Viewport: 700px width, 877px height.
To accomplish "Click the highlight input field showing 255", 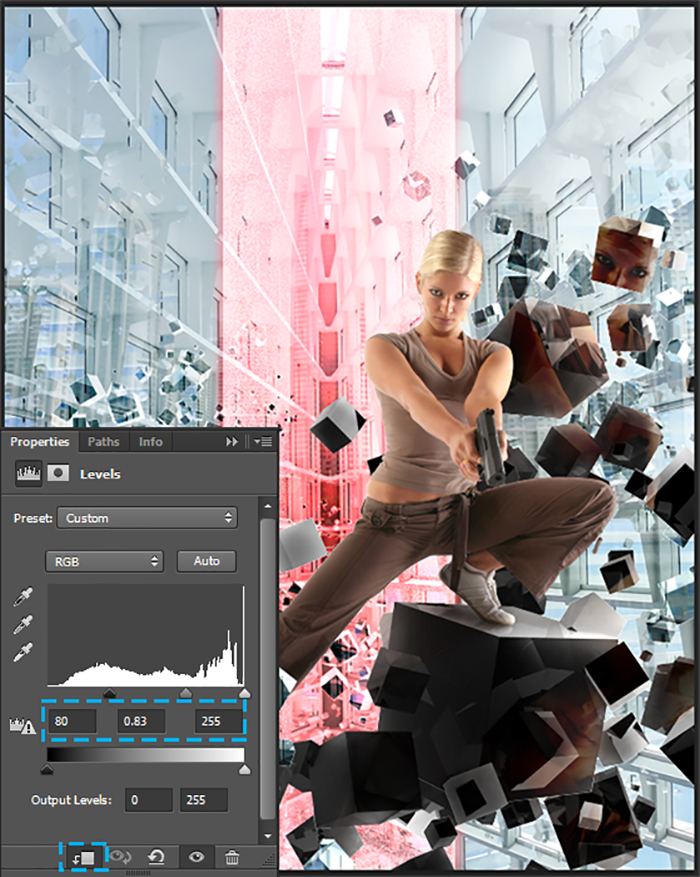I will pyautogui.click(x=218, y=722).
